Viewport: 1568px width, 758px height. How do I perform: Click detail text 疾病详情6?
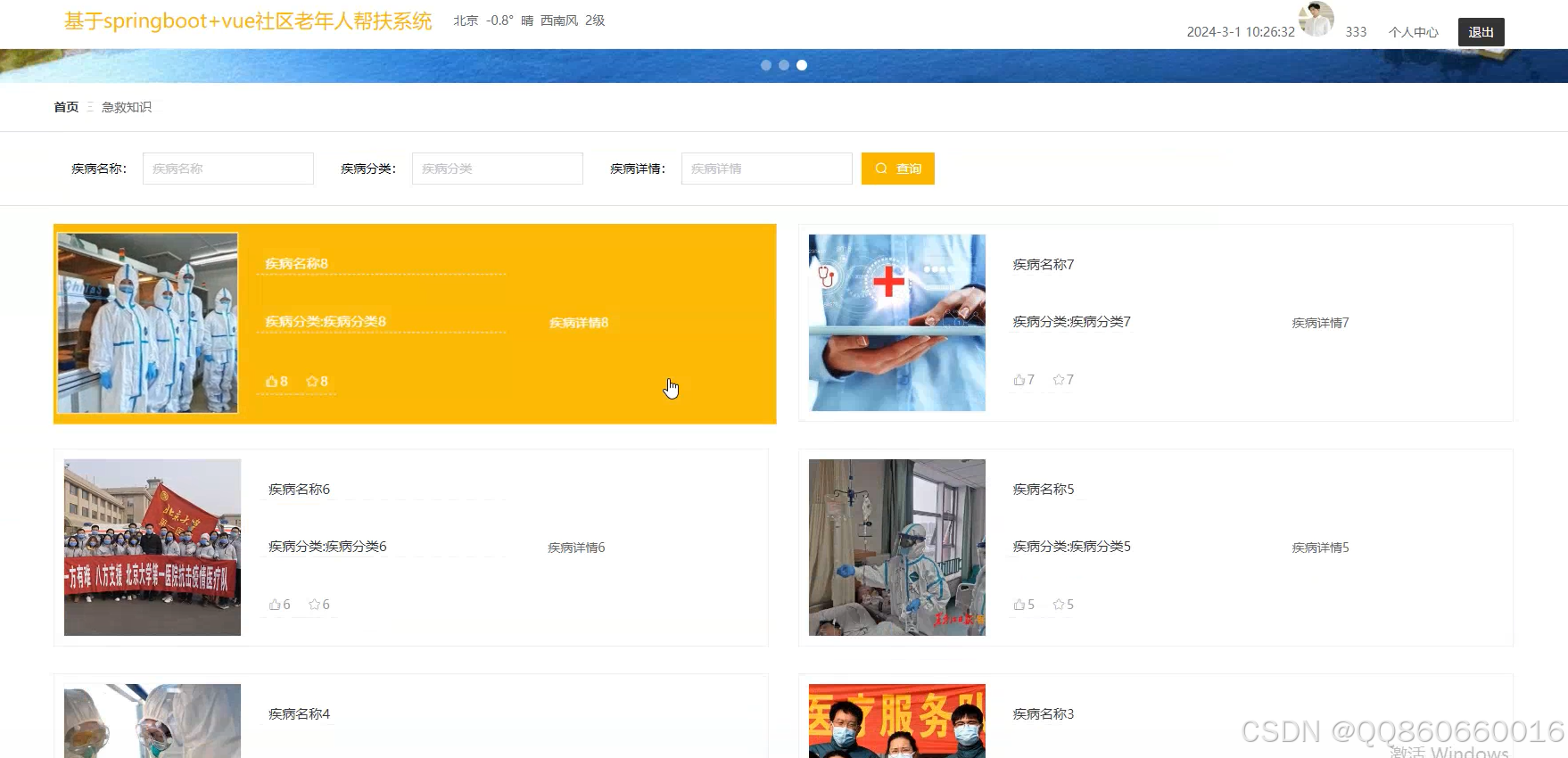point(576,548)
